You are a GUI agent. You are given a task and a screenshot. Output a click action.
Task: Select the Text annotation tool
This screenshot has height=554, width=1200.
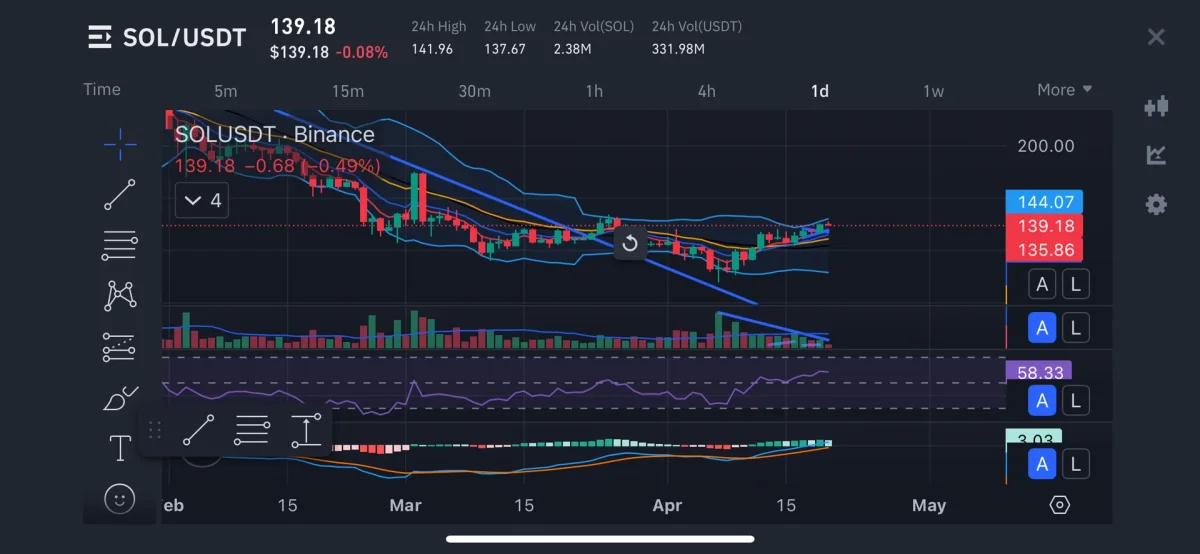[x=120, y=448]
